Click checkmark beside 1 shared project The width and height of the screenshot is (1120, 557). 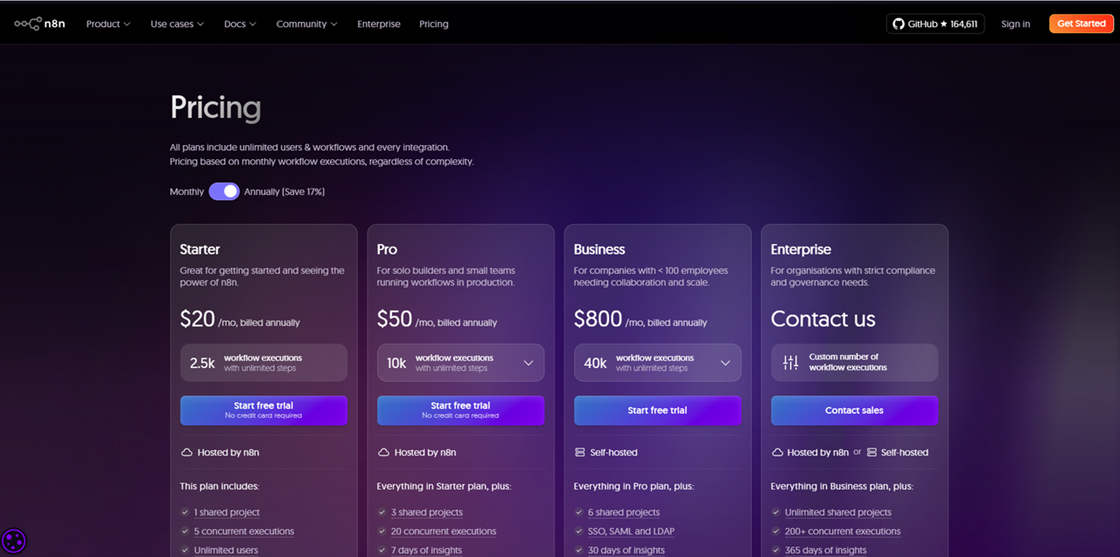[x=186, y=512]
